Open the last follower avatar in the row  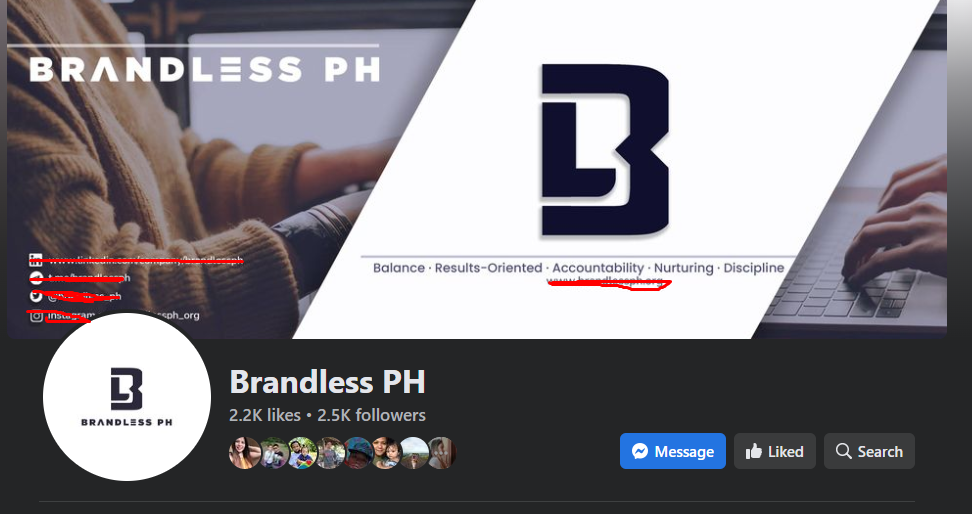442,453
